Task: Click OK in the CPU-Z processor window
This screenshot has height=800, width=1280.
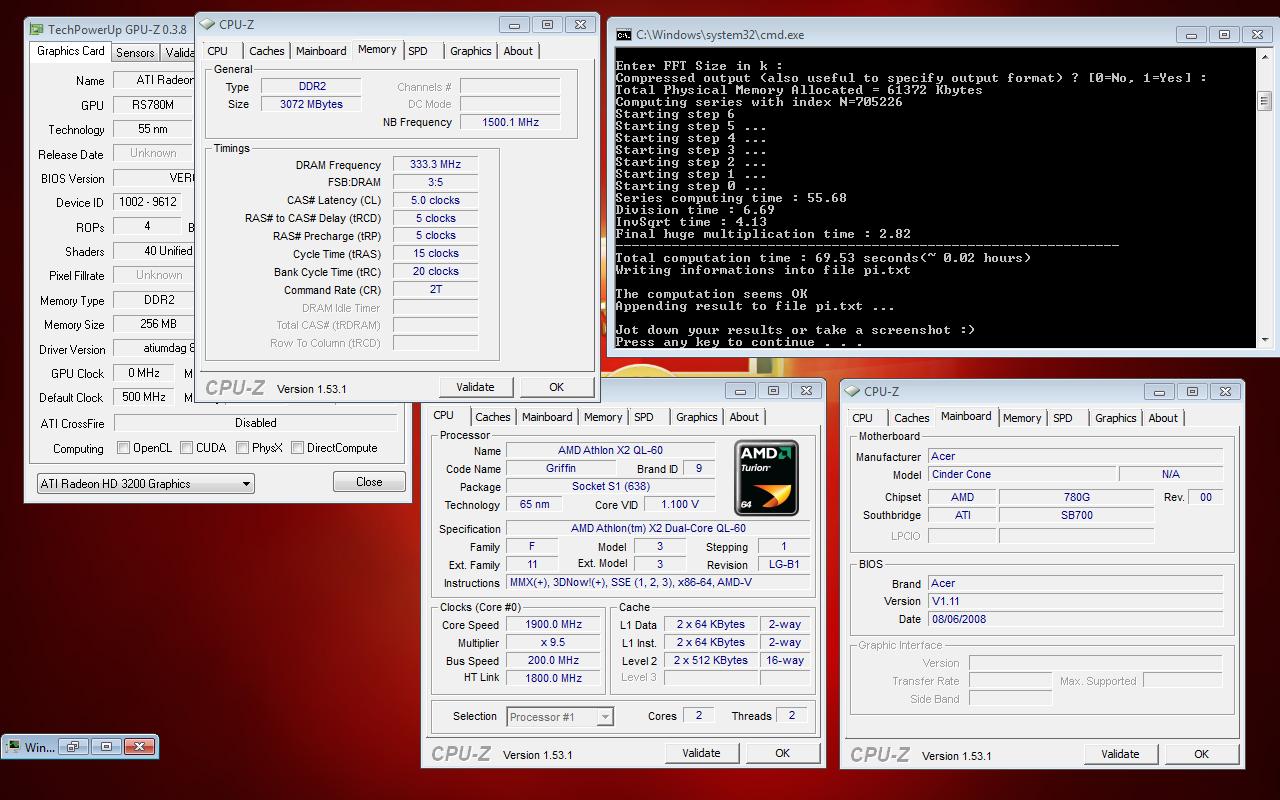Action: pyautogui.click(x=783, y=753)
